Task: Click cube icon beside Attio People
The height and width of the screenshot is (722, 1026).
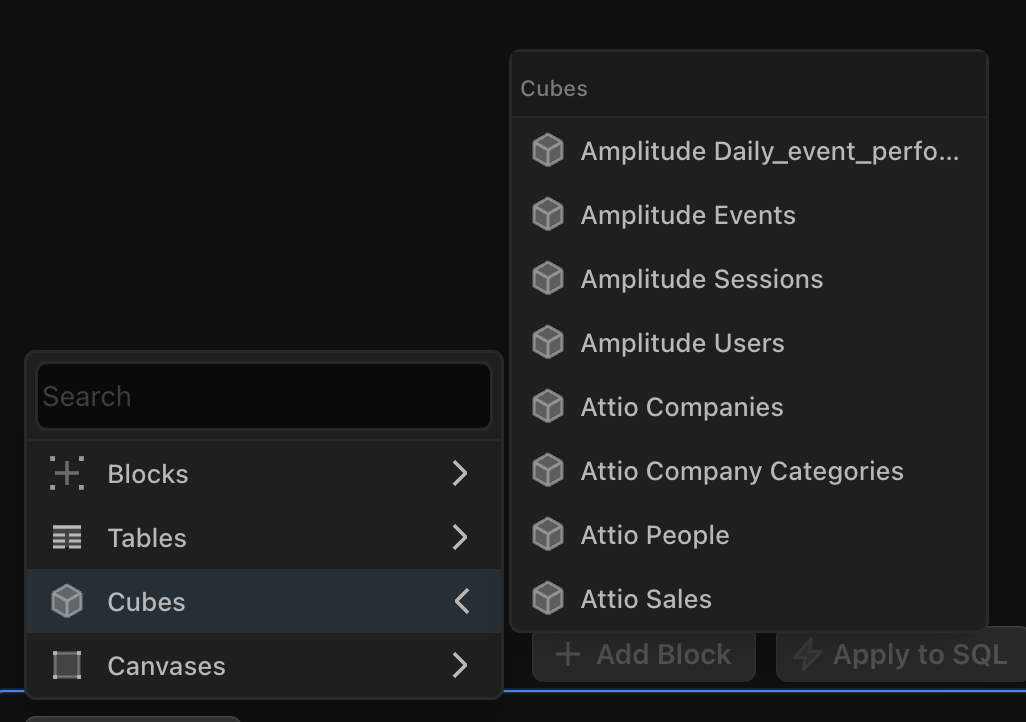Action: pyautogui.click(x=548, y=535)
